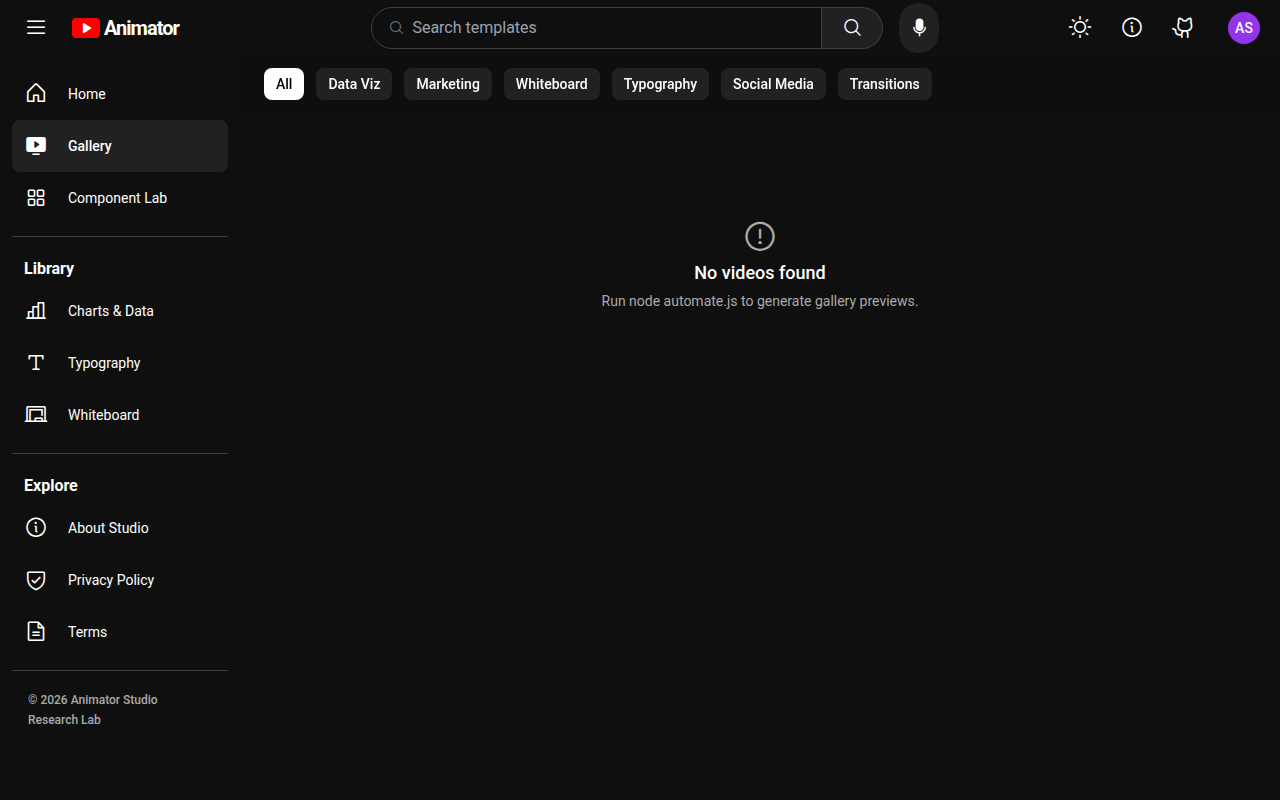The height and width of the screenshot is (800, 1280).
Task: Open sidebar Typography library label
Action: point(104,363)
